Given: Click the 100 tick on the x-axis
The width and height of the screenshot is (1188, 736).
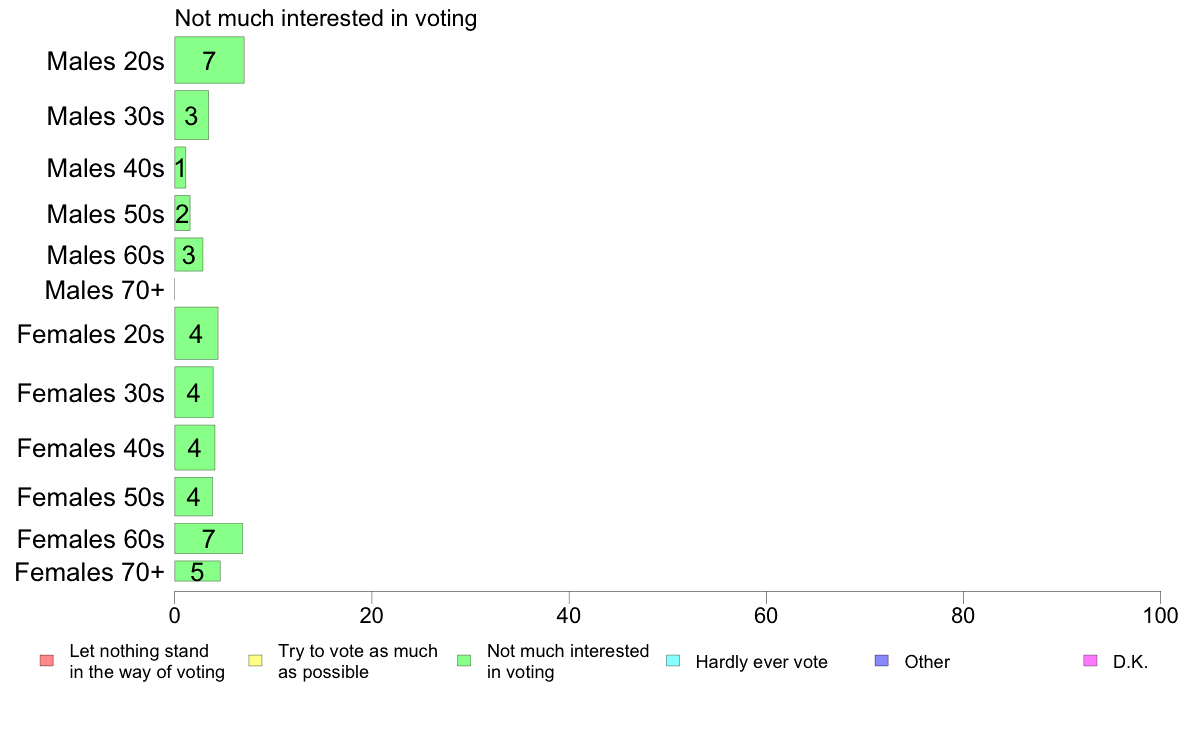Looking at the screenshot, I should (x=1160, y=615).
